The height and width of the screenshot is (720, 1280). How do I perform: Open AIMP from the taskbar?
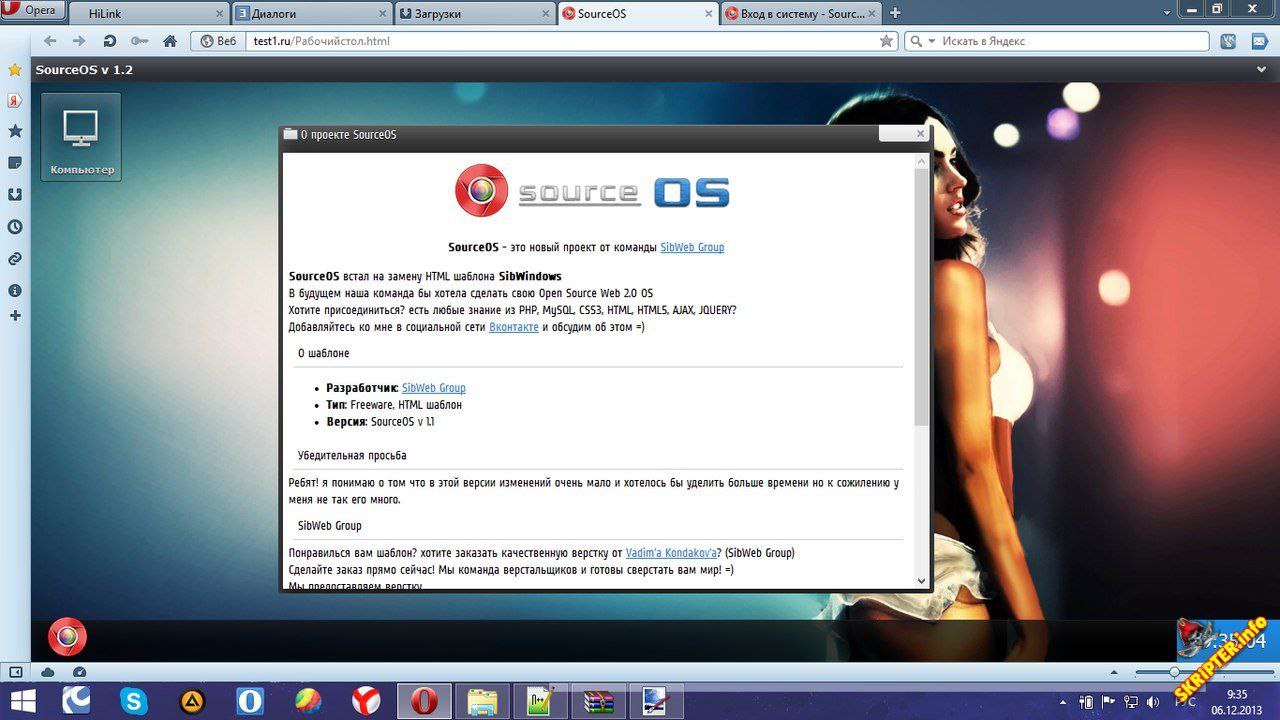tap(192, 701)
